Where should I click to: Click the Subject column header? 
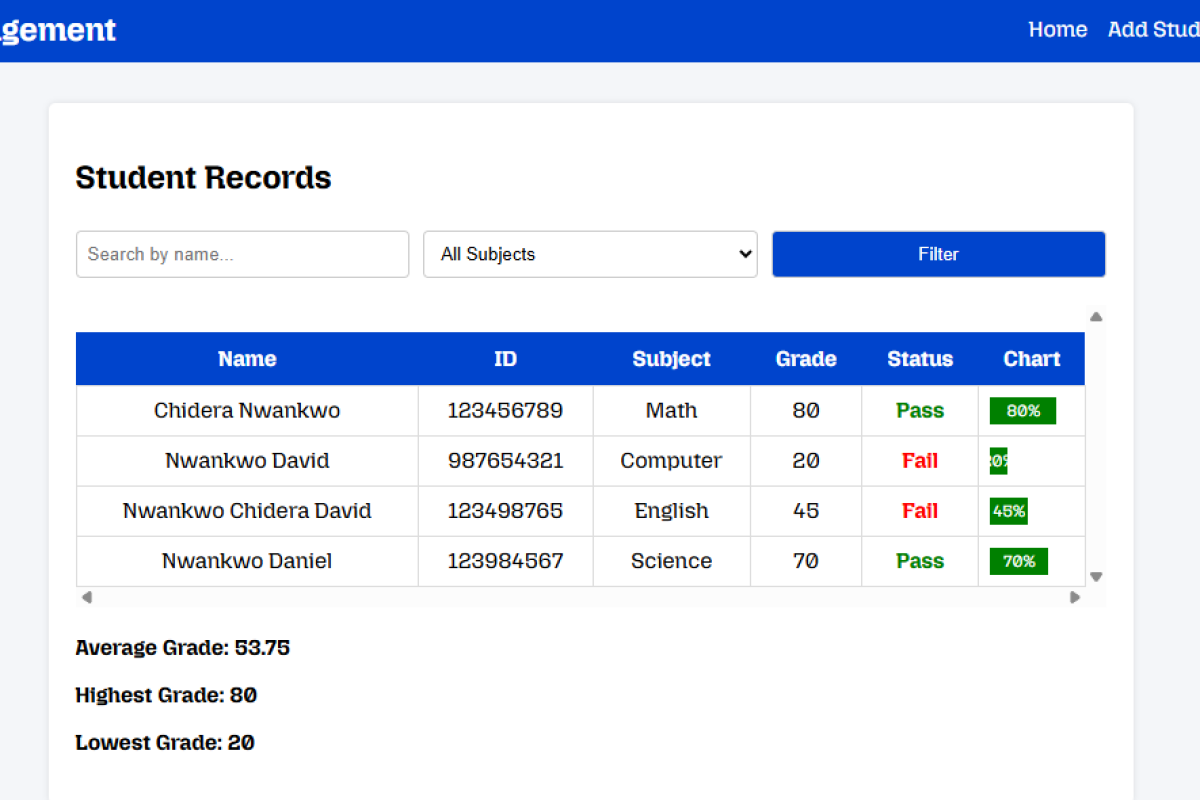point(671,358)
